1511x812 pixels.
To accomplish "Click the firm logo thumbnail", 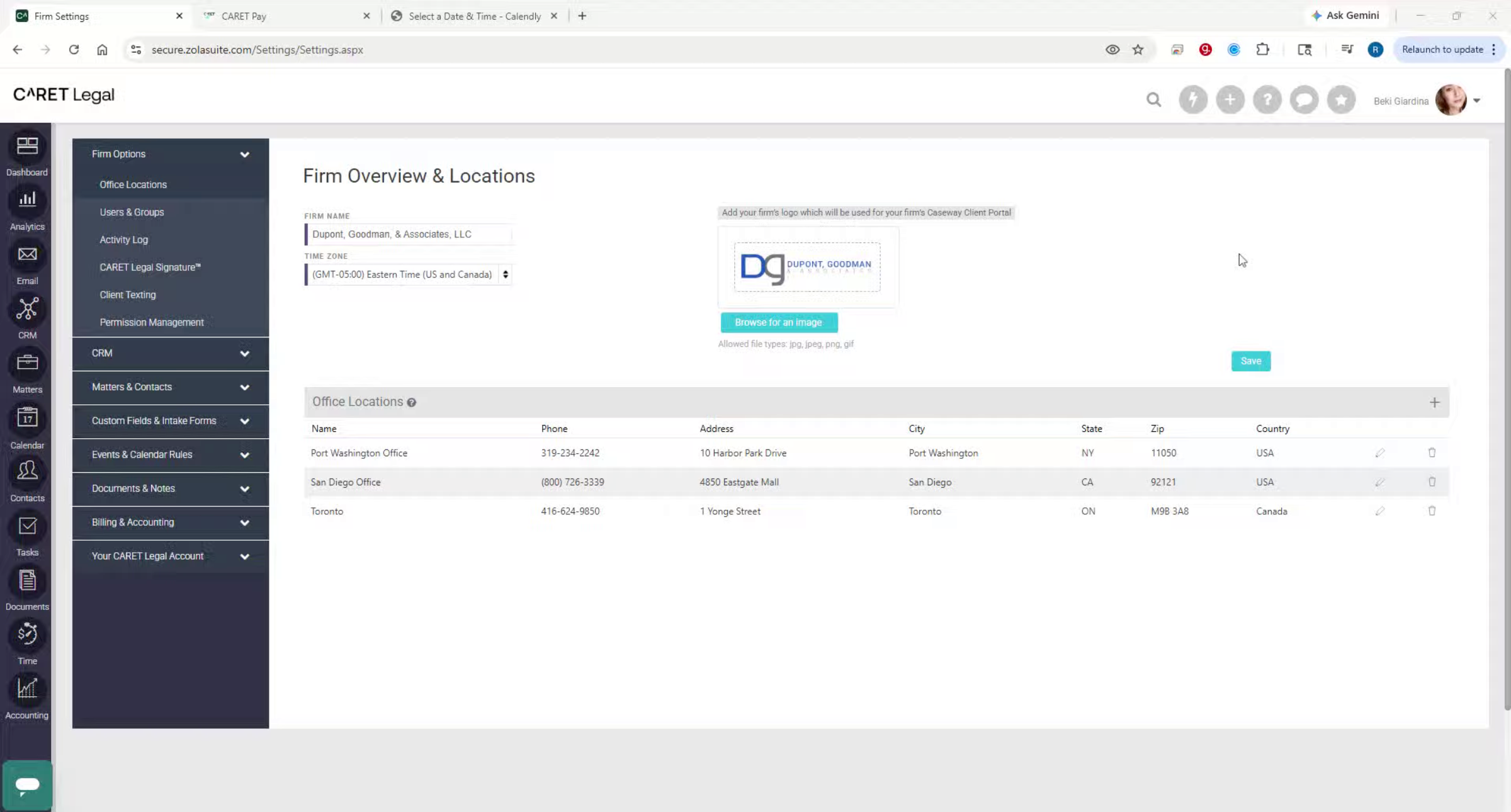I will tap(807, 267).
